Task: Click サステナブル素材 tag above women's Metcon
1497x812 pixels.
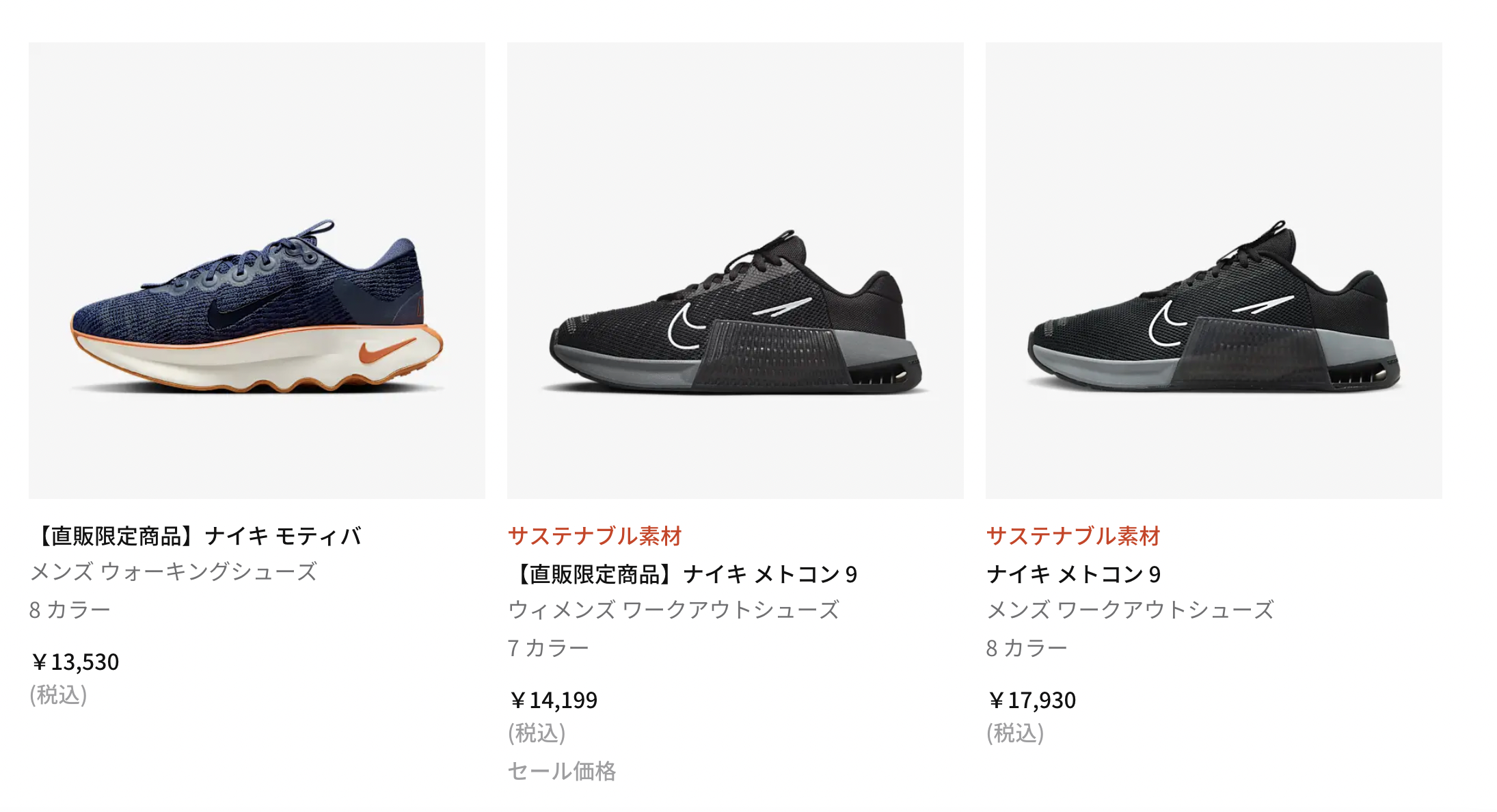Action: tap(595, 536)
